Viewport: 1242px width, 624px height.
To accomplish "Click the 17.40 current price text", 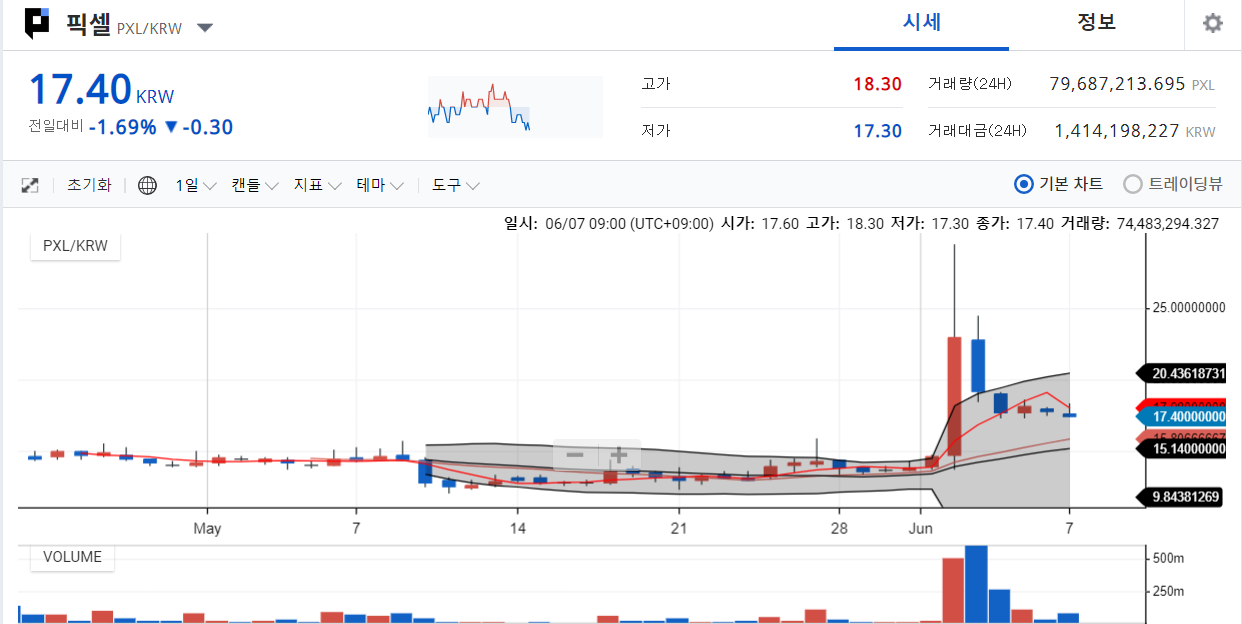I will click(x=80, y=89).
